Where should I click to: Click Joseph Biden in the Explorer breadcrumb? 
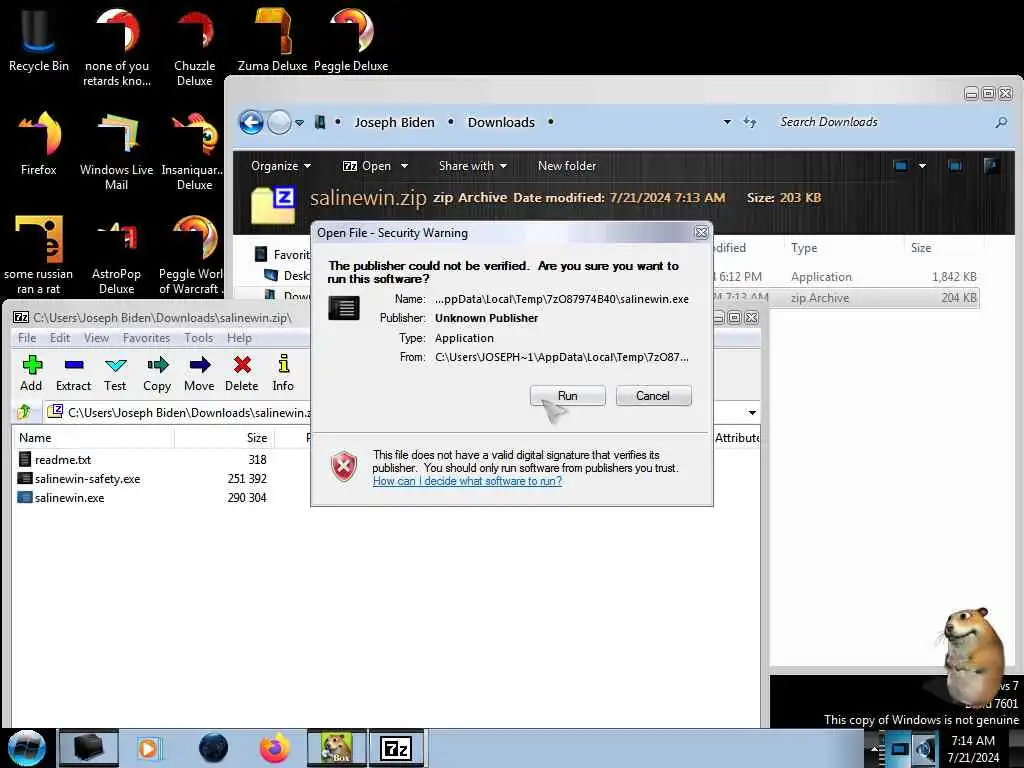(394, 123)
